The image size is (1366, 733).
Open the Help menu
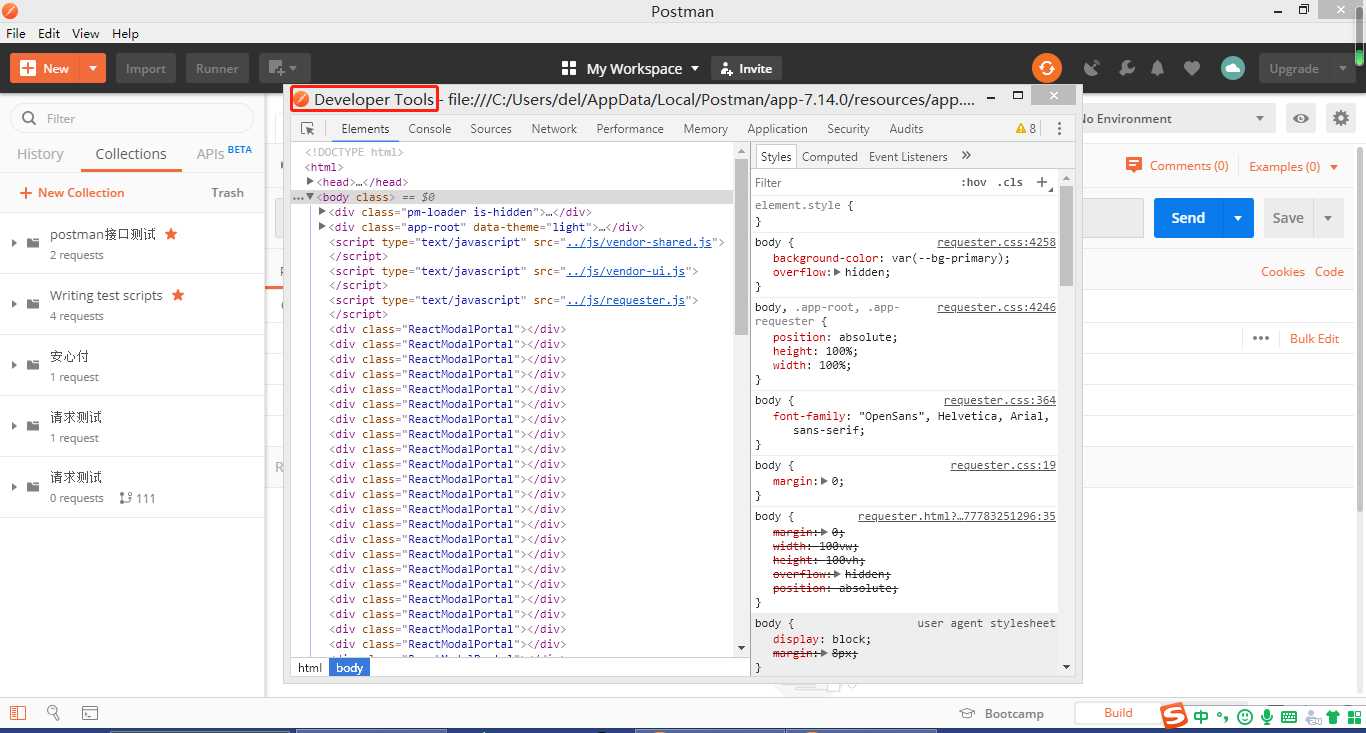(x=125, y=33)
